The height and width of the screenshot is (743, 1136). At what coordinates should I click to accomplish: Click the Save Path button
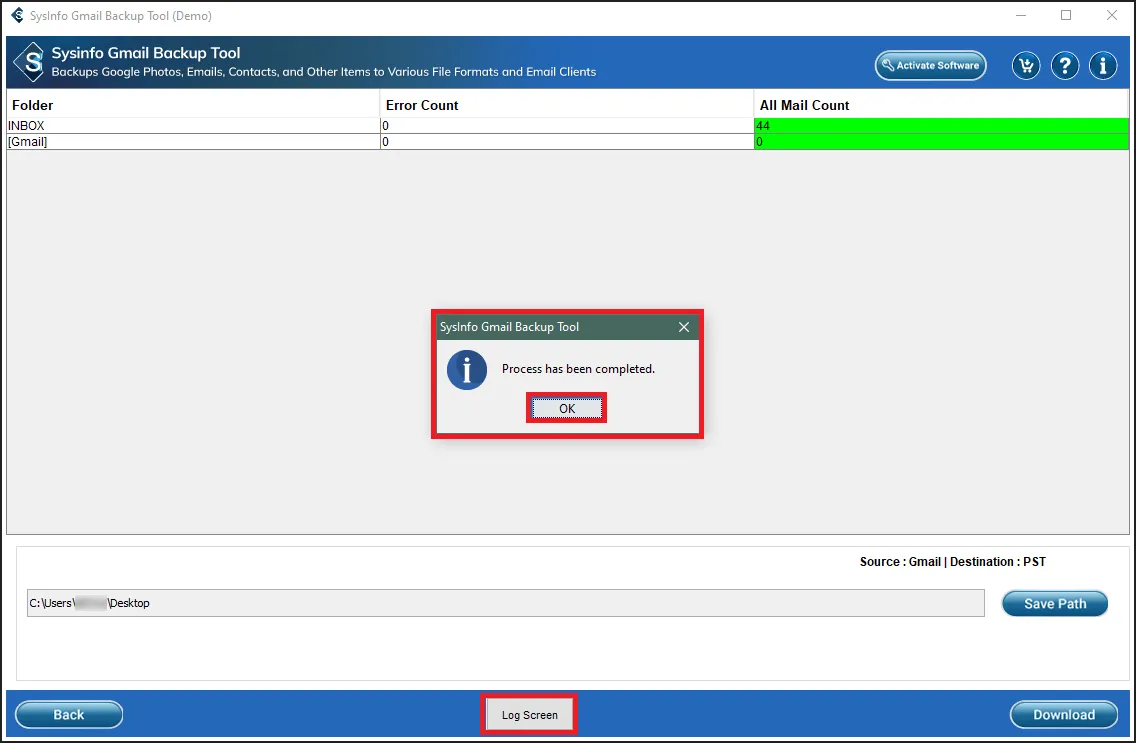(1055, 603)
